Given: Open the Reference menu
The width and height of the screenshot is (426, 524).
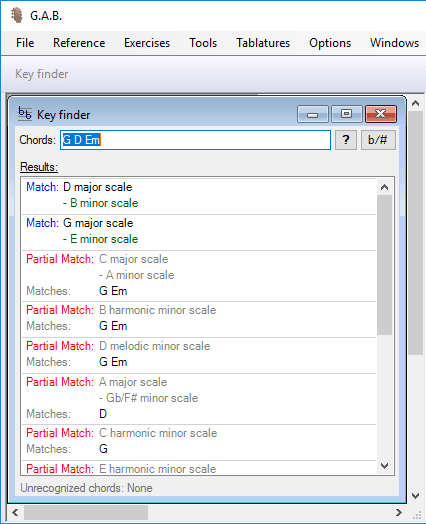Looking at the screenshot, I should 79,43.
